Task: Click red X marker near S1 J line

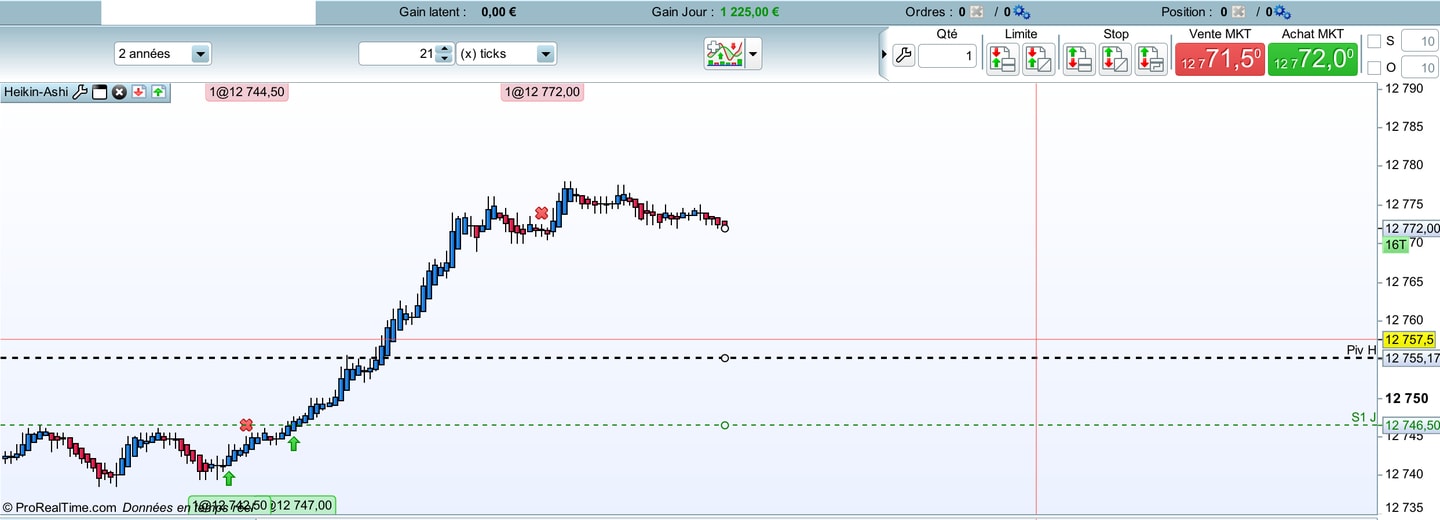Action: 246,425
